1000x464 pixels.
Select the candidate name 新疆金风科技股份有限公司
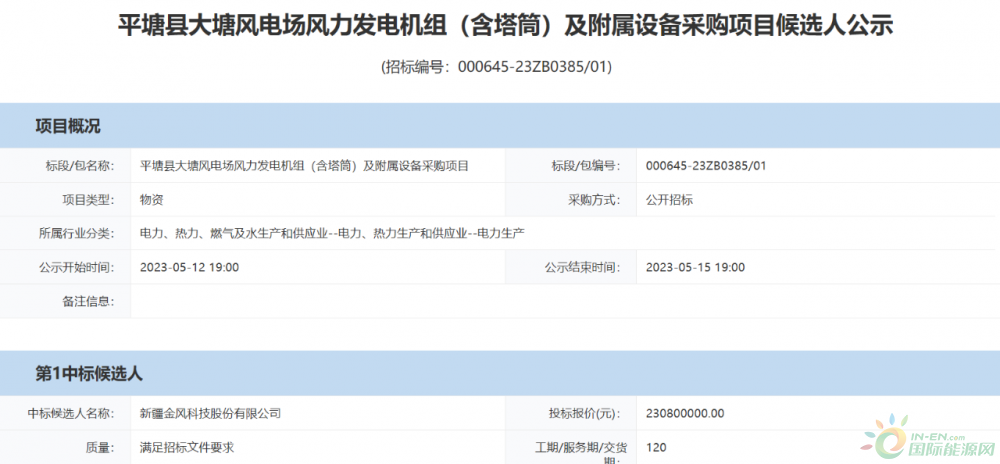pos(210,414)
